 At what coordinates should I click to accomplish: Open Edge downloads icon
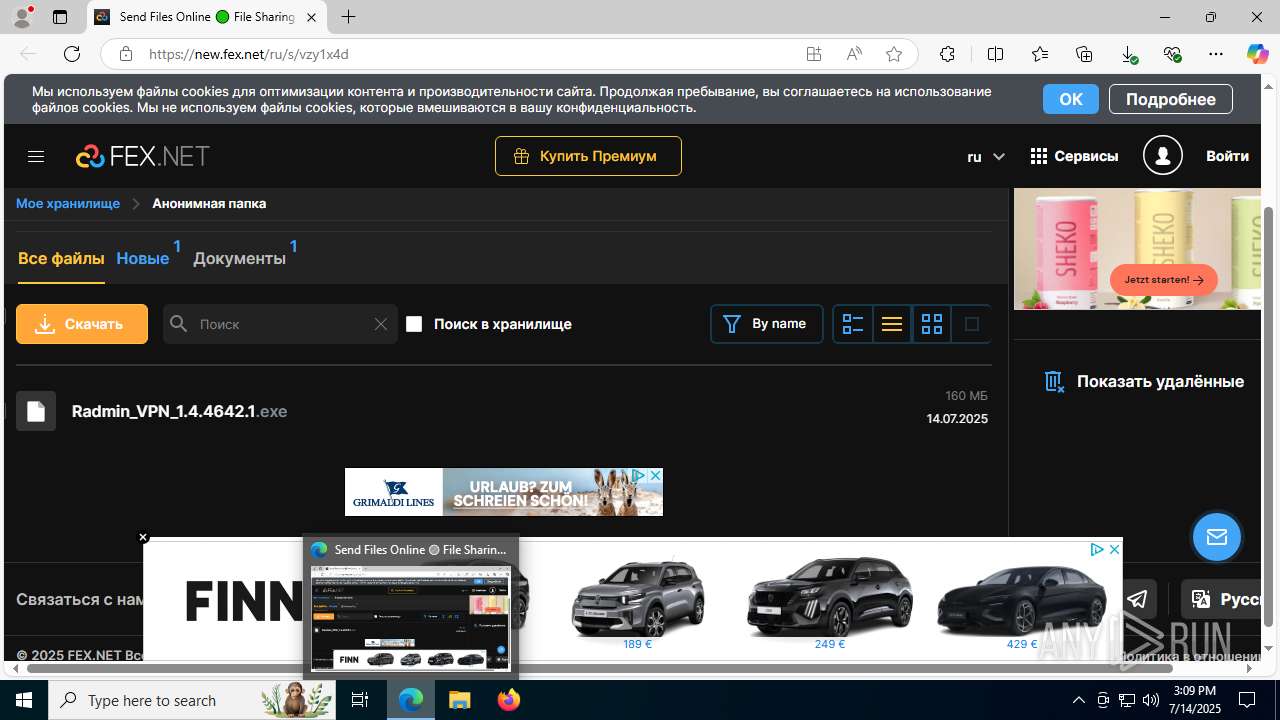coord(1129,54)
